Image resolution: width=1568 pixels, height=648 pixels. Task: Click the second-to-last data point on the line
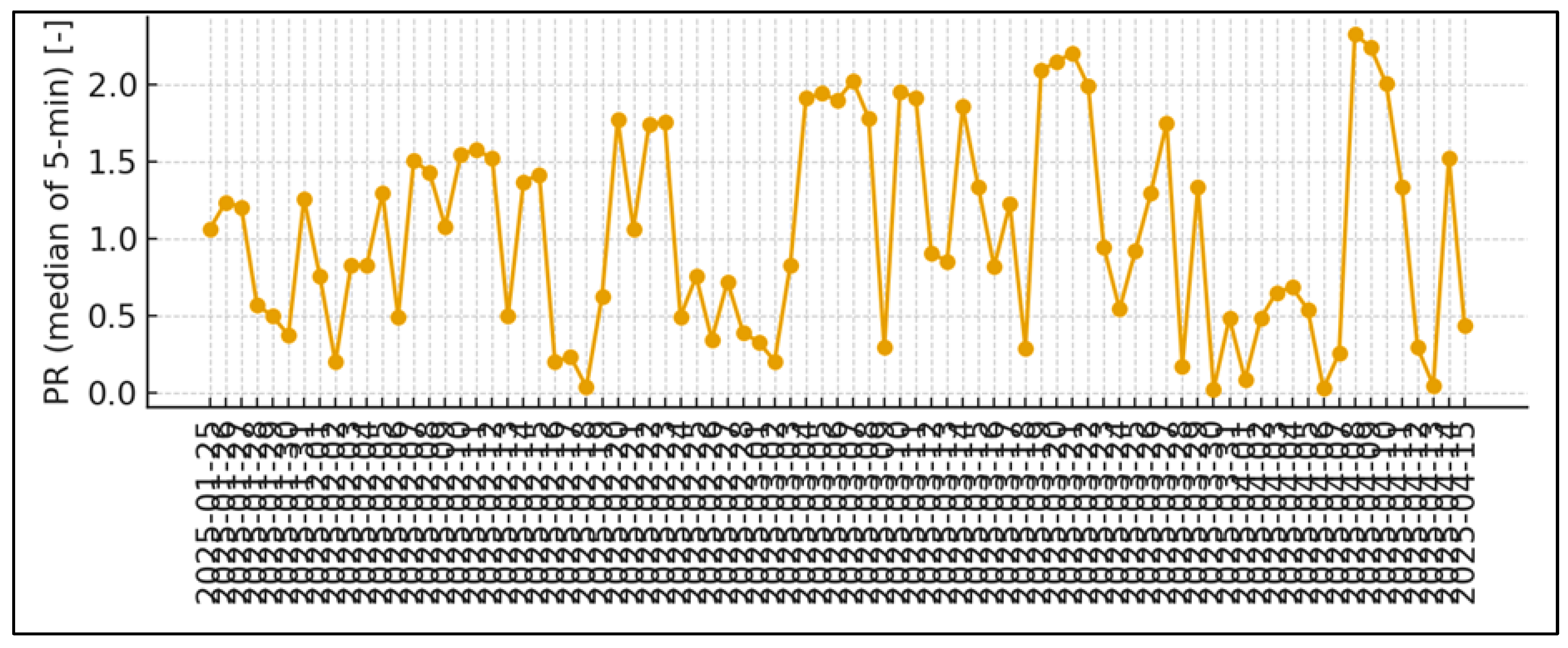1449,159
